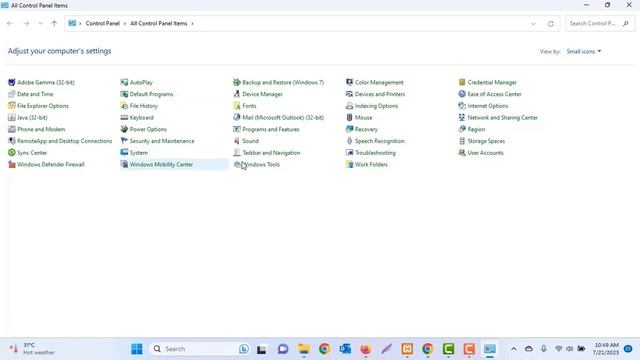640x360 pixels.
Task: Open Troubleshooting link
Action: (x=375, y=153)
